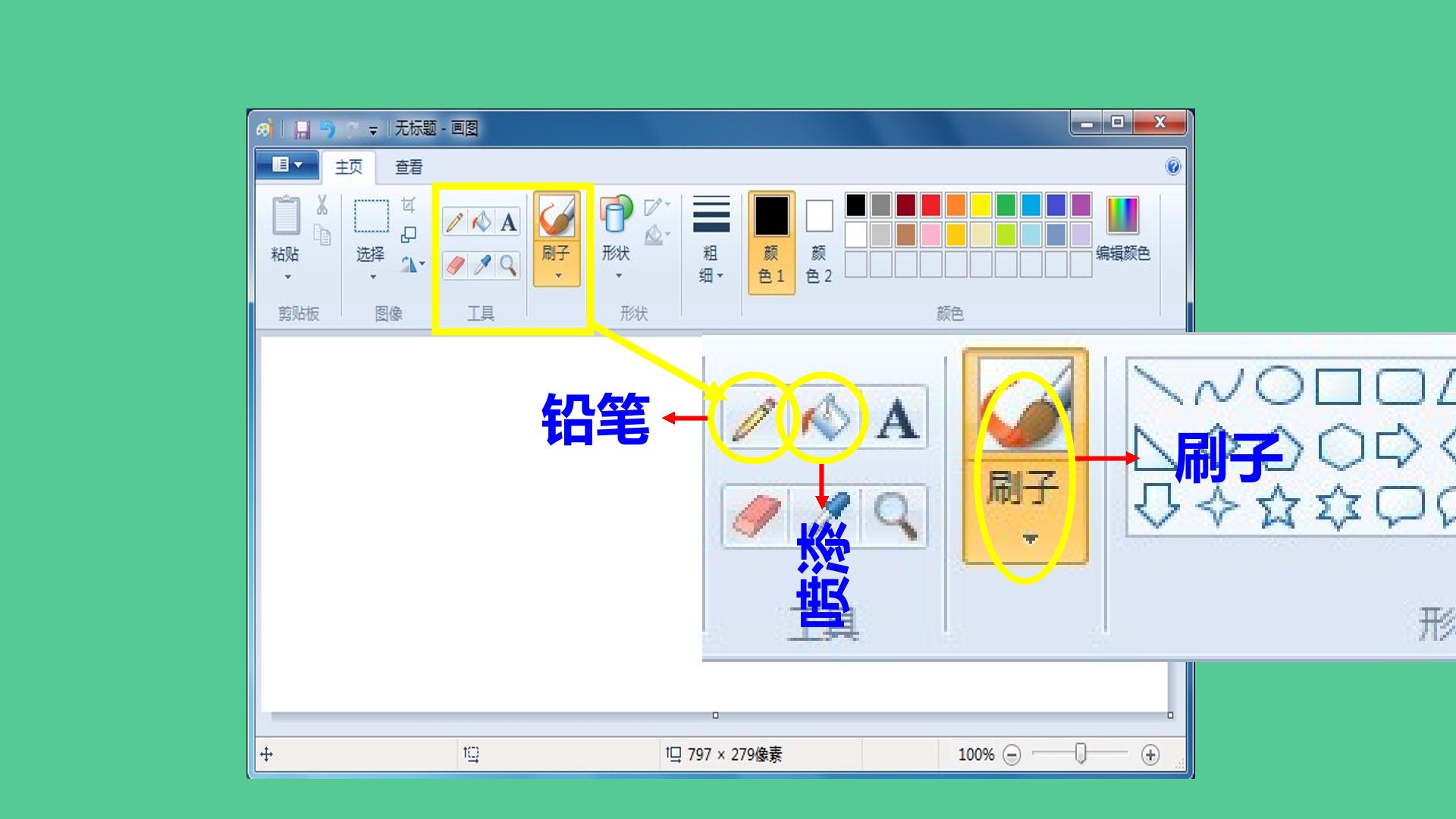Click zoom out minus button in status bar
1456x819 pixels.
click(x=1012, y=755)
